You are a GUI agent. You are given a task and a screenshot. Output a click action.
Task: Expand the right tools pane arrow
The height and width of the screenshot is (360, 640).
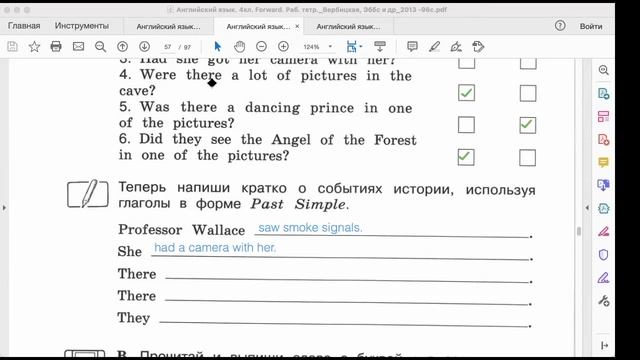pyautogui.click(x=604, y=345)
